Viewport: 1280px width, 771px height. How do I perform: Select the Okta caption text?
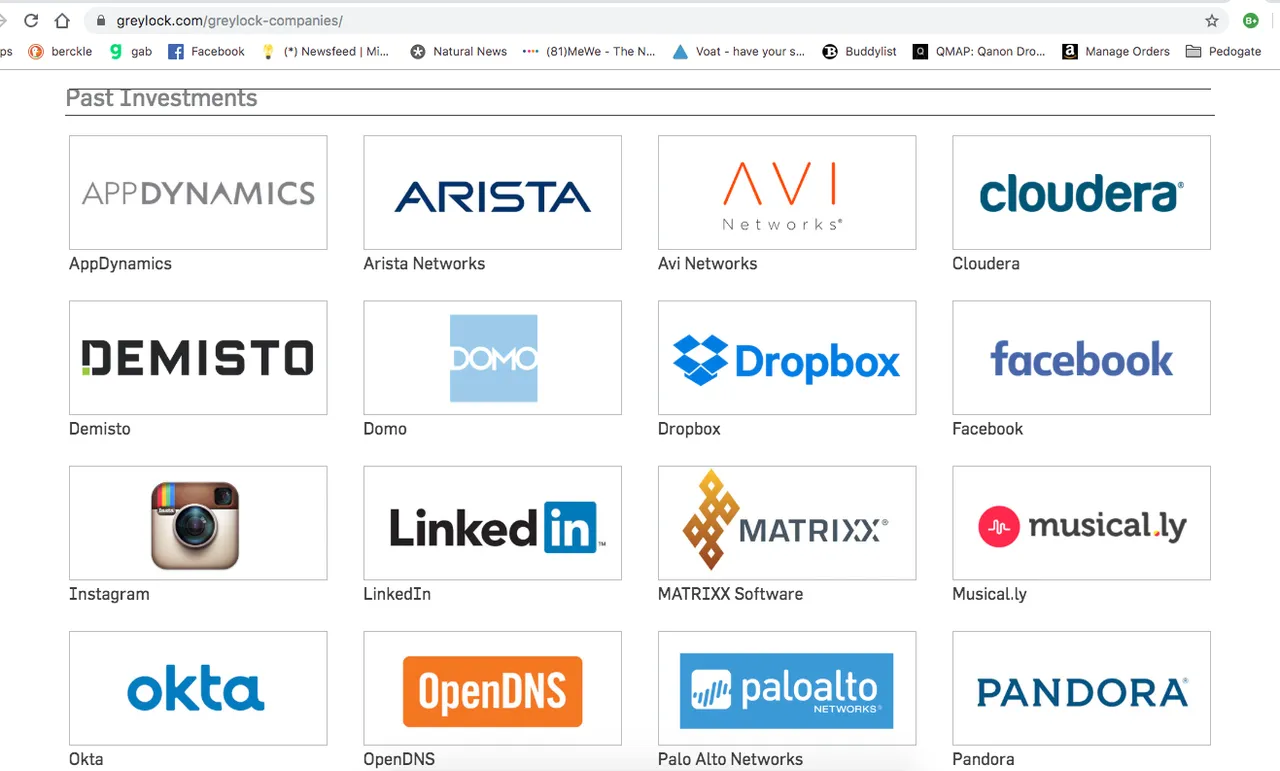pos(86,759)
